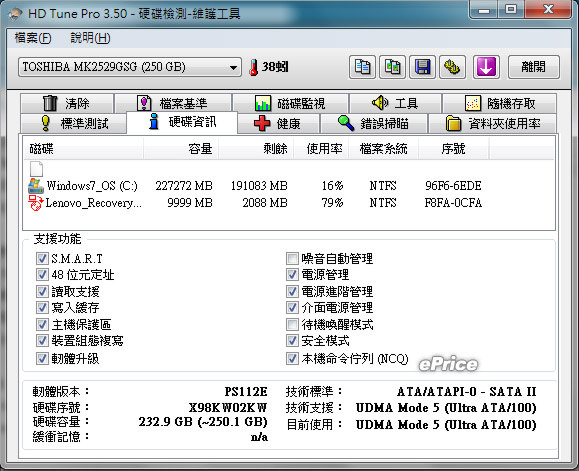Toggle the 電源進階管理 checkbox
The width and height of the screenshot is (579, 471).
click(x=292, y=292)
